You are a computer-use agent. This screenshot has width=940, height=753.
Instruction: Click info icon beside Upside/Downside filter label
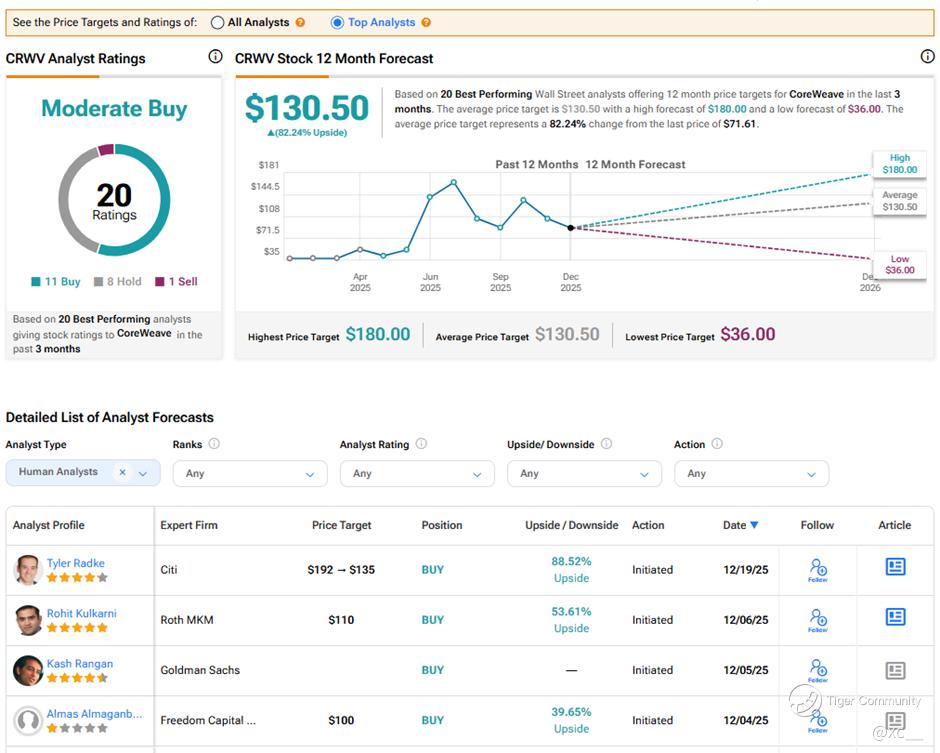coord(607,444)
